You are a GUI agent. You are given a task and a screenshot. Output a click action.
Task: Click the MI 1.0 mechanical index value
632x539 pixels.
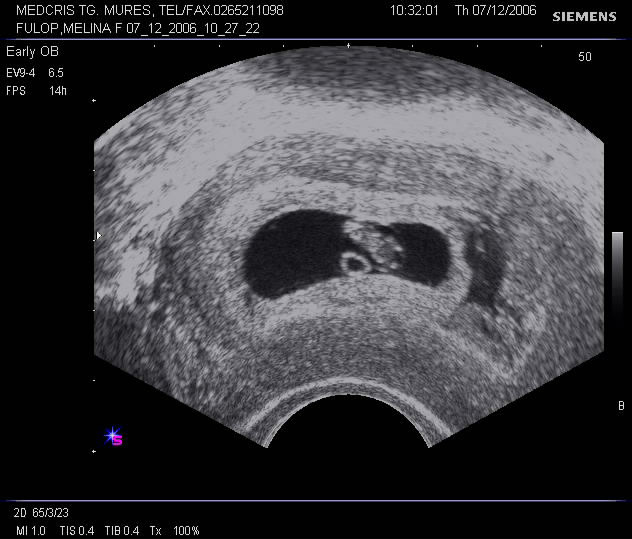pos(30,530)
